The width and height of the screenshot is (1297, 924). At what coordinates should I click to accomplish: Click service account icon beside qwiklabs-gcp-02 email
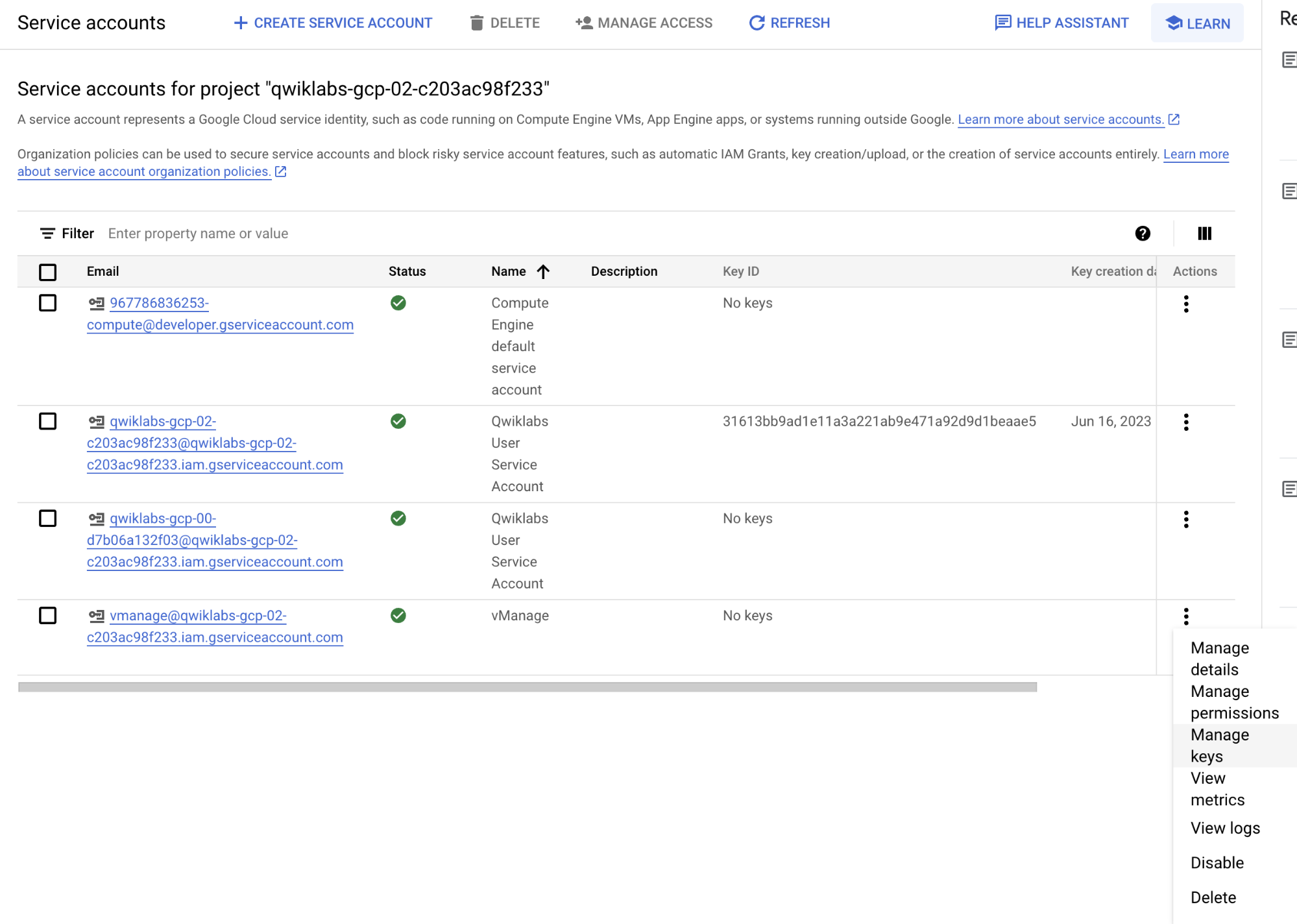97,421
